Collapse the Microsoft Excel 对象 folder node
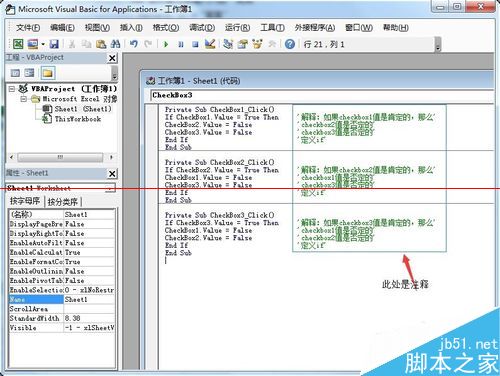500x376 pixels. (x=24, y=99)
